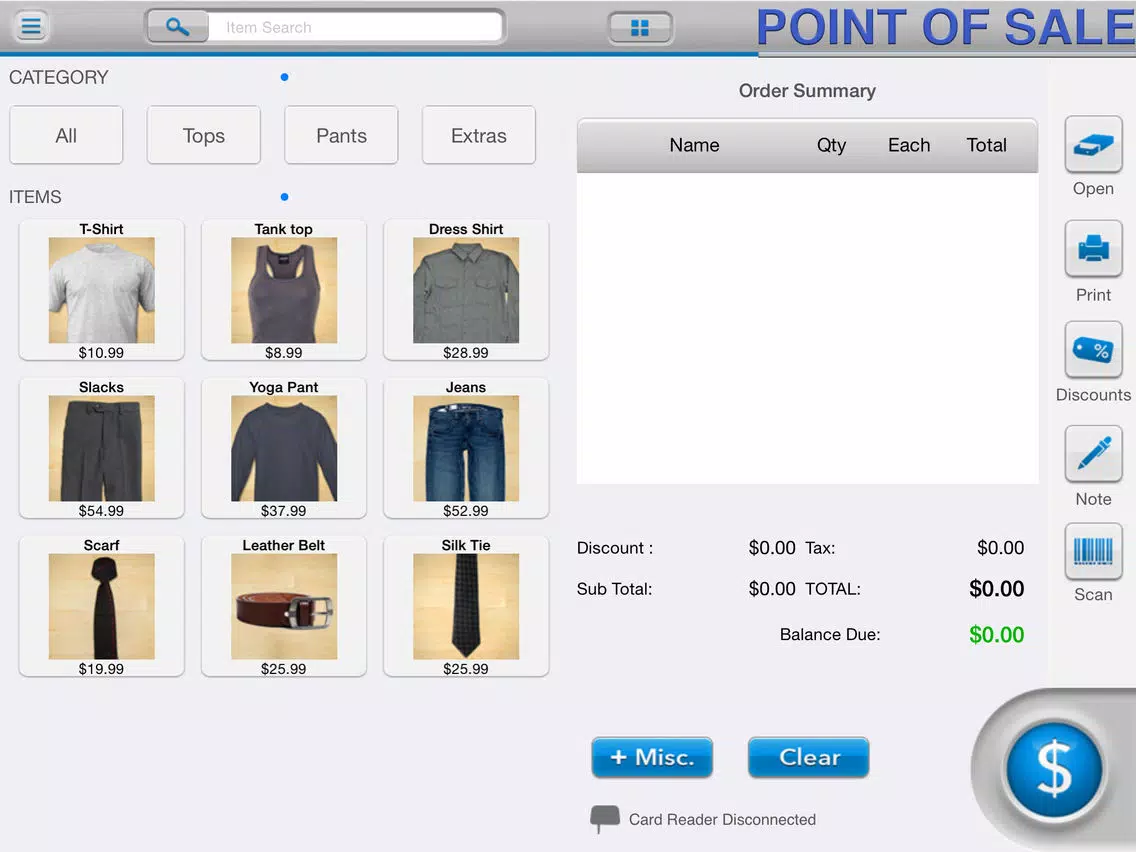This screenshot has height=852, width=1136.
Task: Toggle the grid view button
Action: 640,28
